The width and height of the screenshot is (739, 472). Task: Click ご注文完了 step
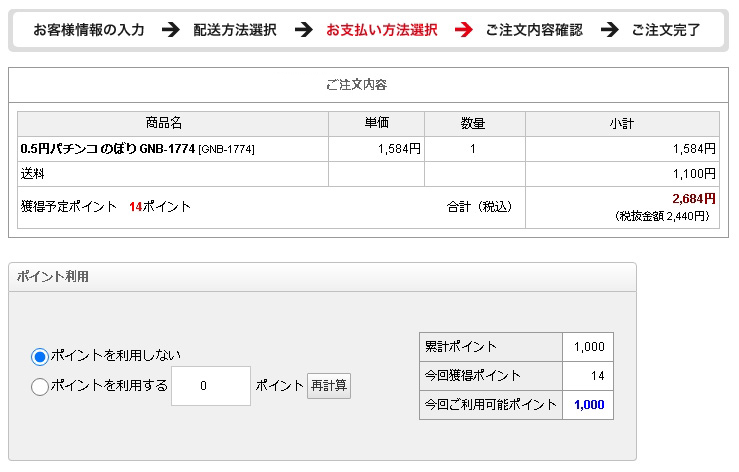tap(665, 30)
